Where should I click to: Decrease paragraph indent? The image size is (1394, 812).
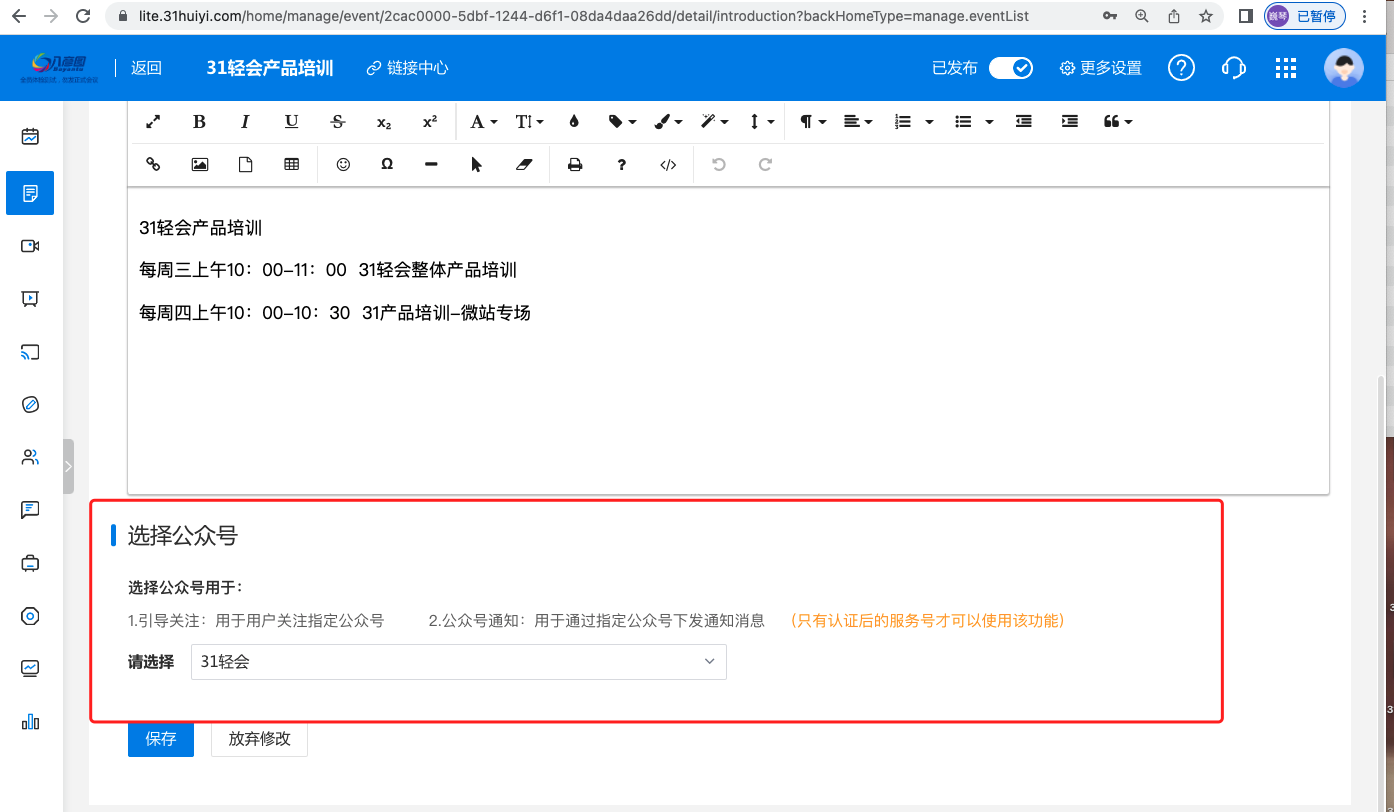[x=1023, y=121]
